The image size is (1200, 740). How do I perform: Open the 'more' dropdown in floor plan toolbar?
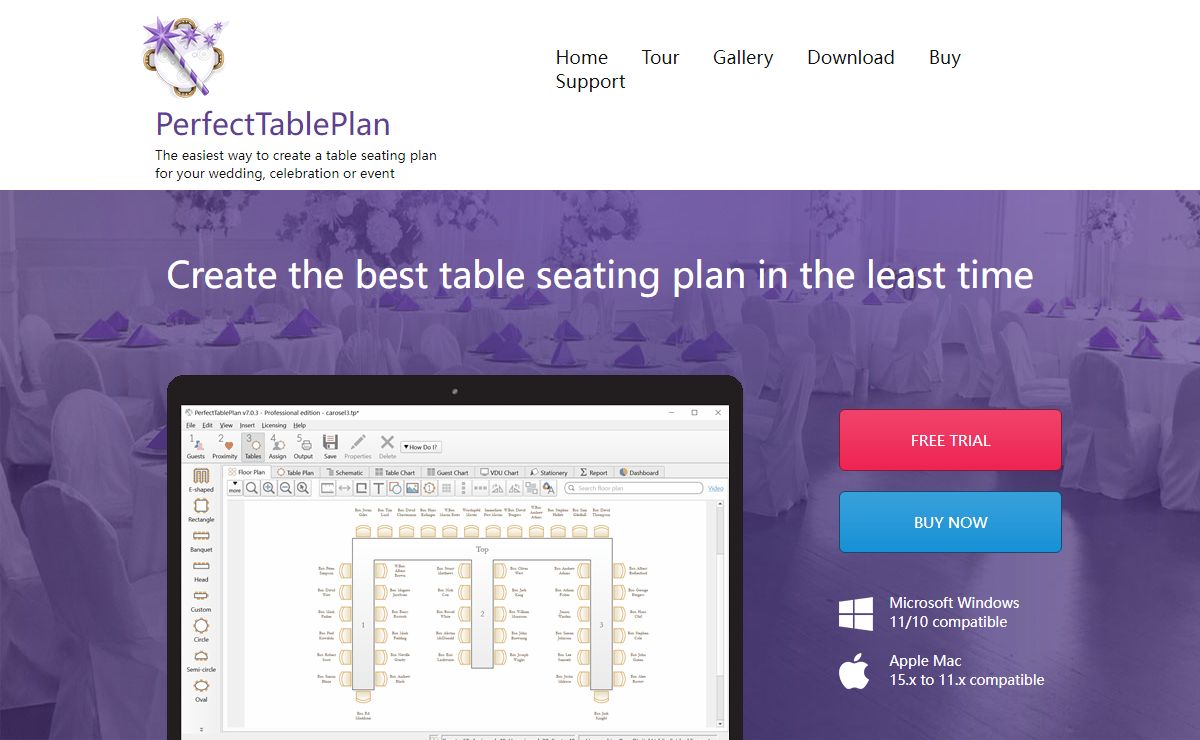coord(235,488)
